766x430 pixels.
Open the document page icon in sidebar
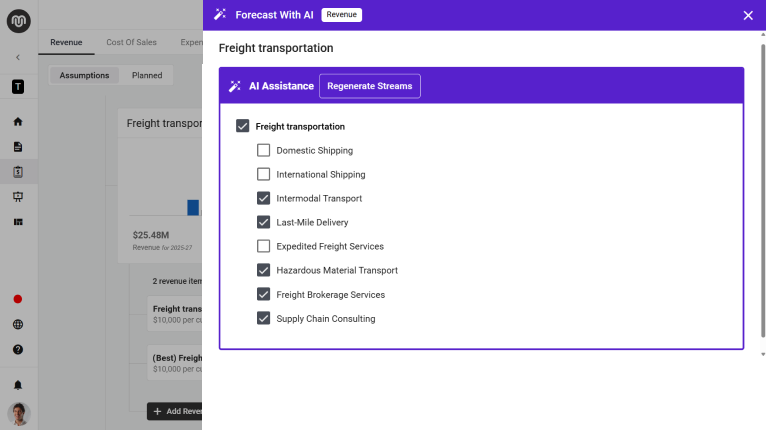click(18, 147)
